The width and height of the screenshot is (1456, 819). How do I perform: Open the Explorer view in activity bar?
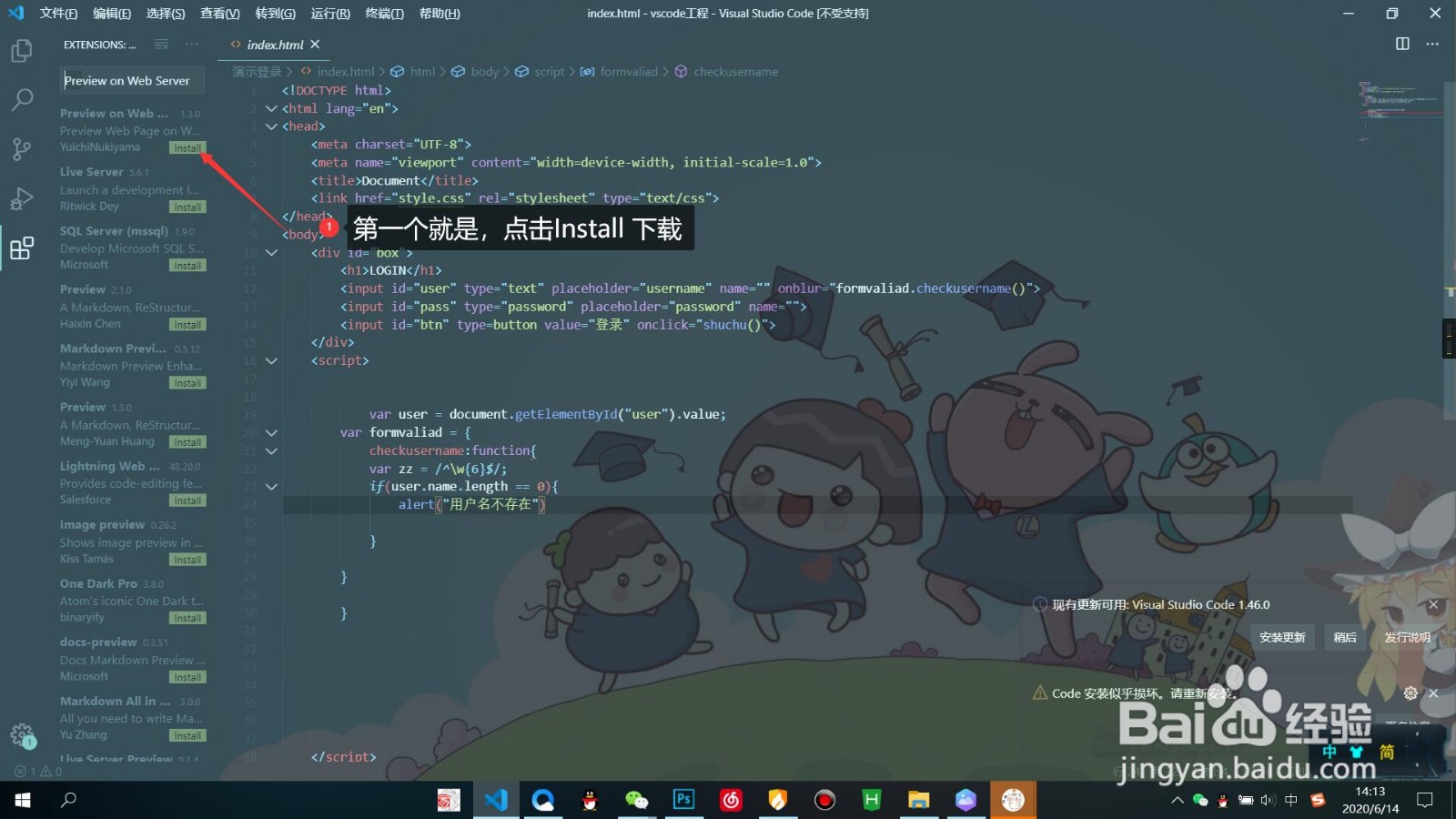click(22, 51)
